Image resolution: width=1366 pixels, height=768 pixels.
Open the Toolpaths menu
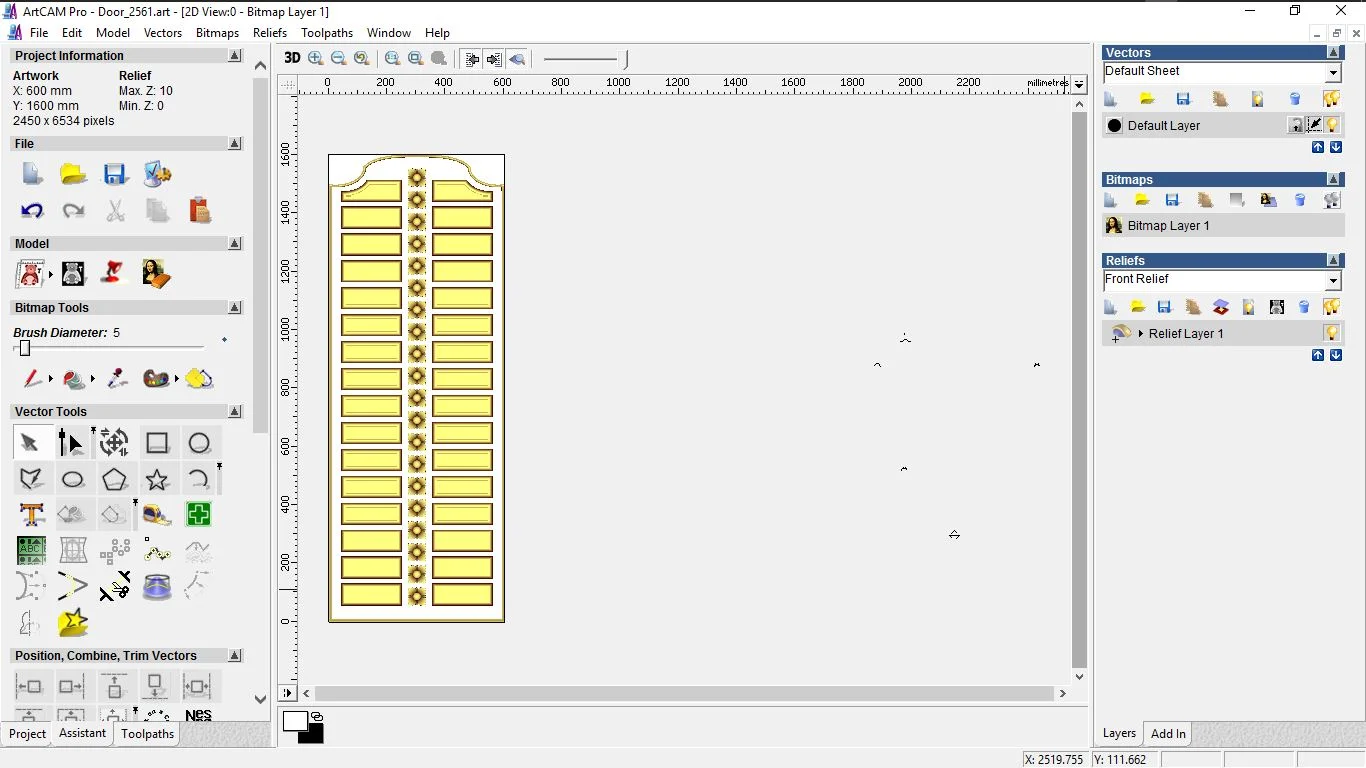tap(326, 33)
